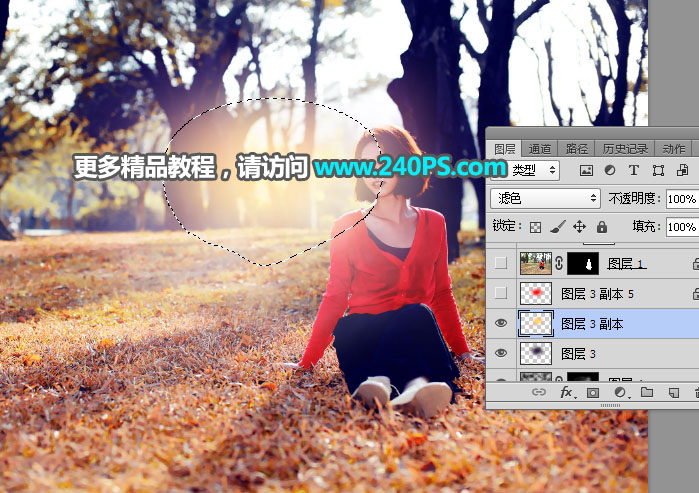Create new group folder icon
The height and width of the screenshot is (493, 699).
tap(647, 392)
